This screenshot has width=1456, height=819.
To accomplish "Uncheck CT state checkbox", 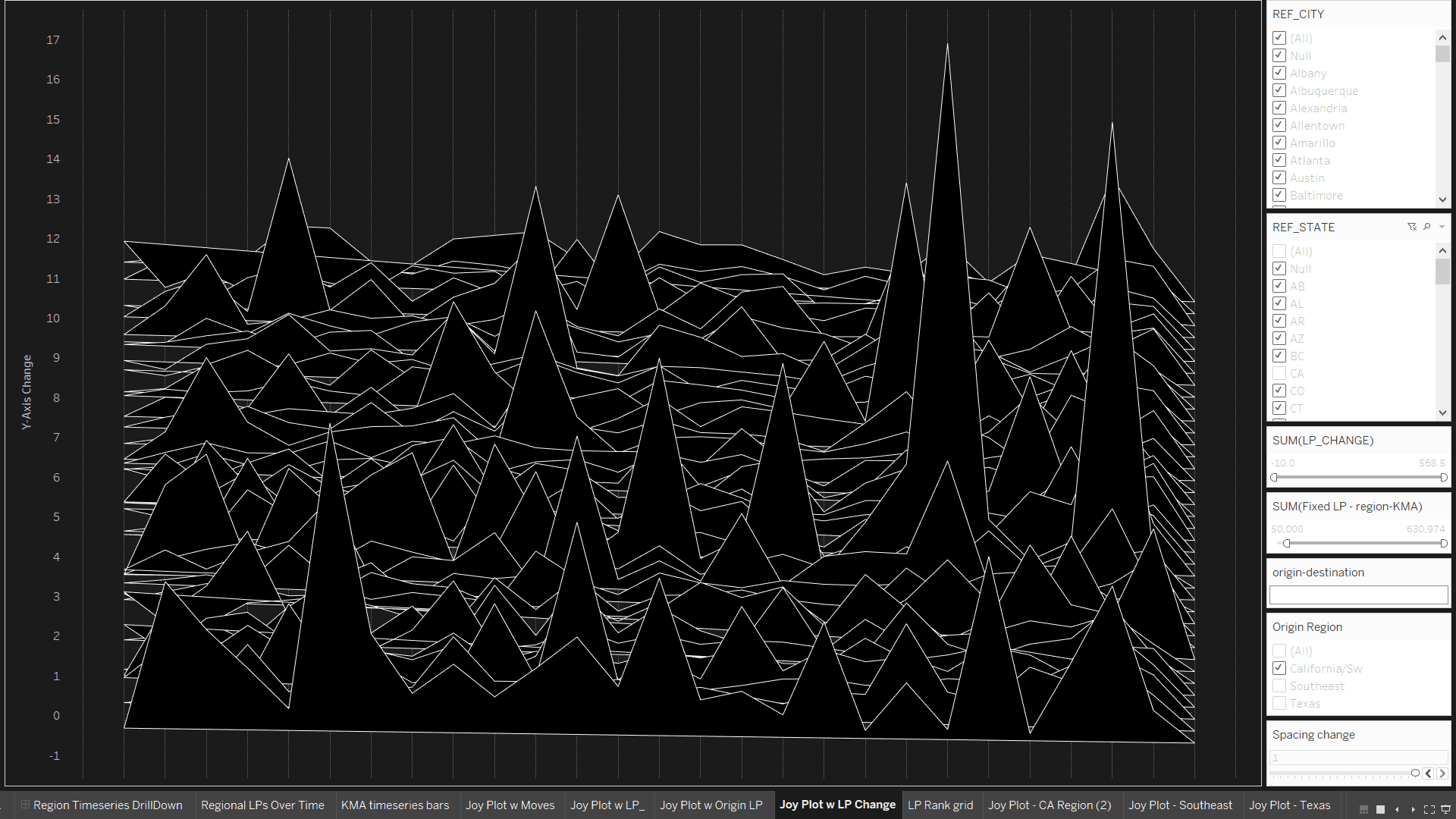I will coord(1279,408).
